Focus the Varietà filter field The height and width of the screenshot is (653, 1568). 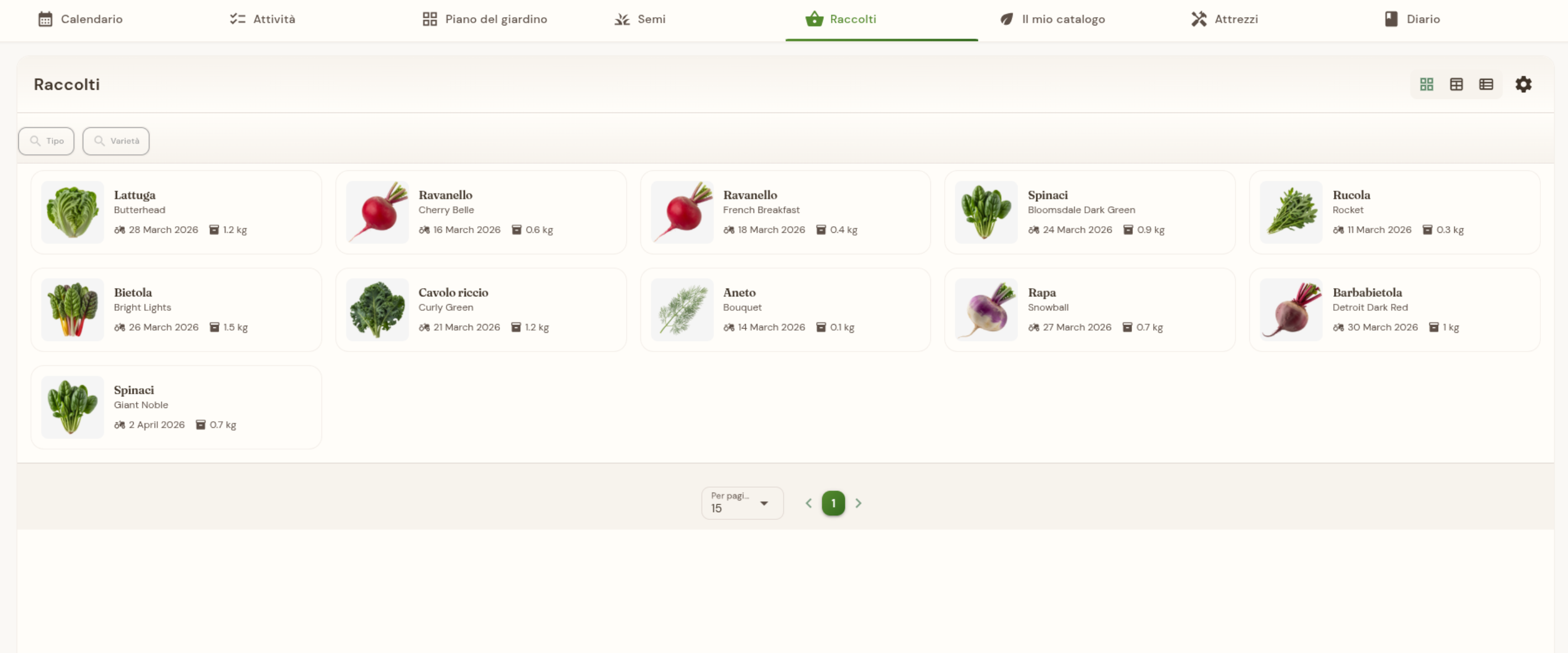(x=115, y=140)
